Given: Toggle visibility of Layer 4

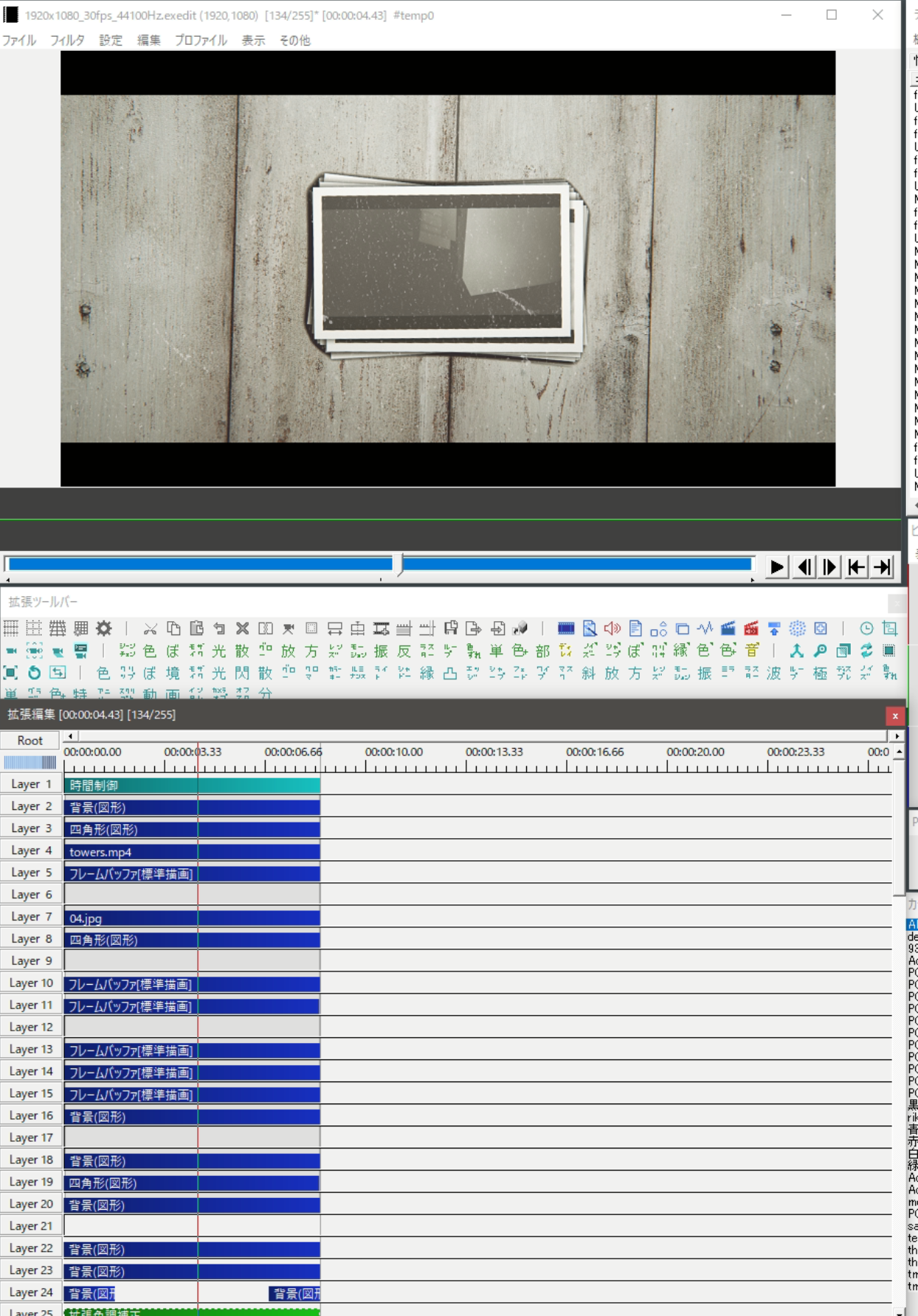Looking at the screenshot, I should click(x=31, y=851).
